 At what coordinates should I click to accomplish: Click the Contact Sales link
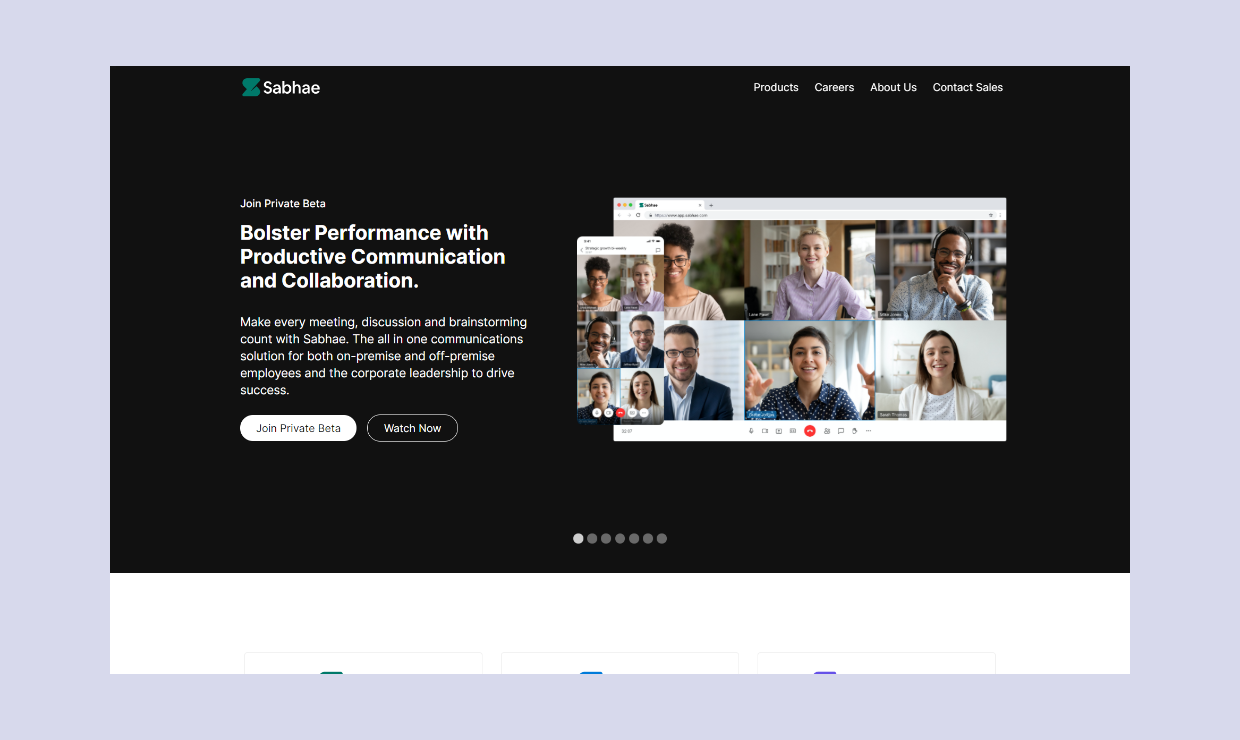point(968,87)
